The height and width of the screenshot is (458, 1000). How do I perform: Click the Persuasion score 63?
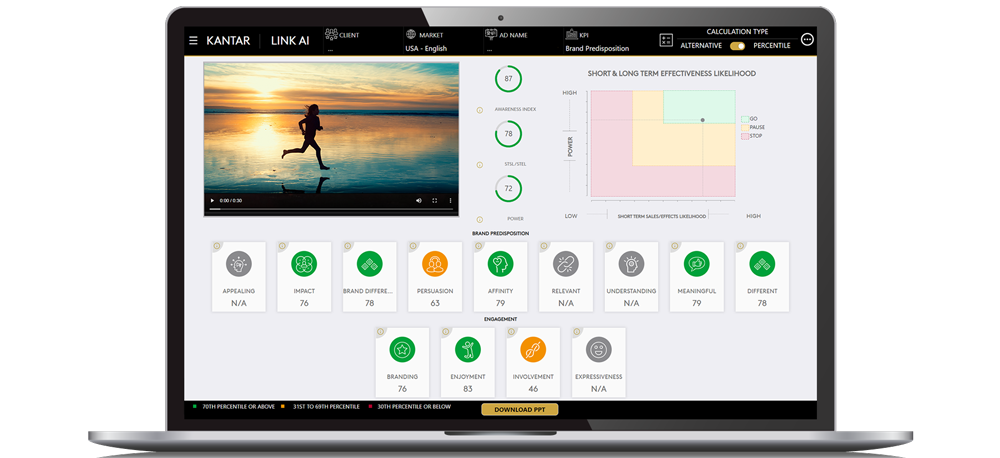click(435, 303)
